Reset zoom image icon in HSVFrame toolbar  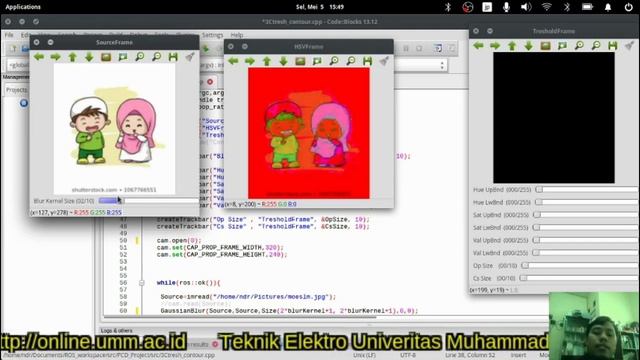click(x=300, y=61)
